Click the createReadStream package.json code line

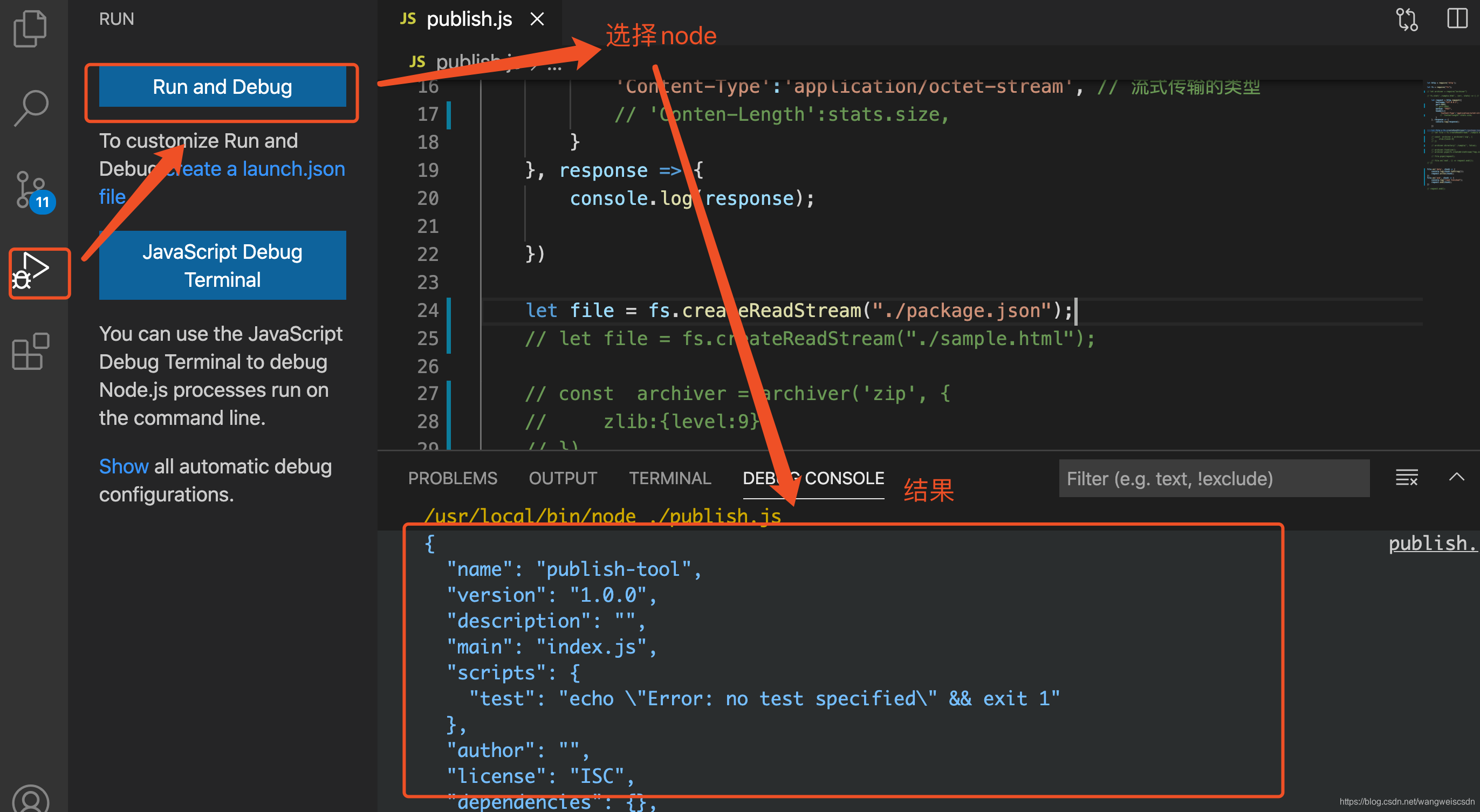coord(799,311)
